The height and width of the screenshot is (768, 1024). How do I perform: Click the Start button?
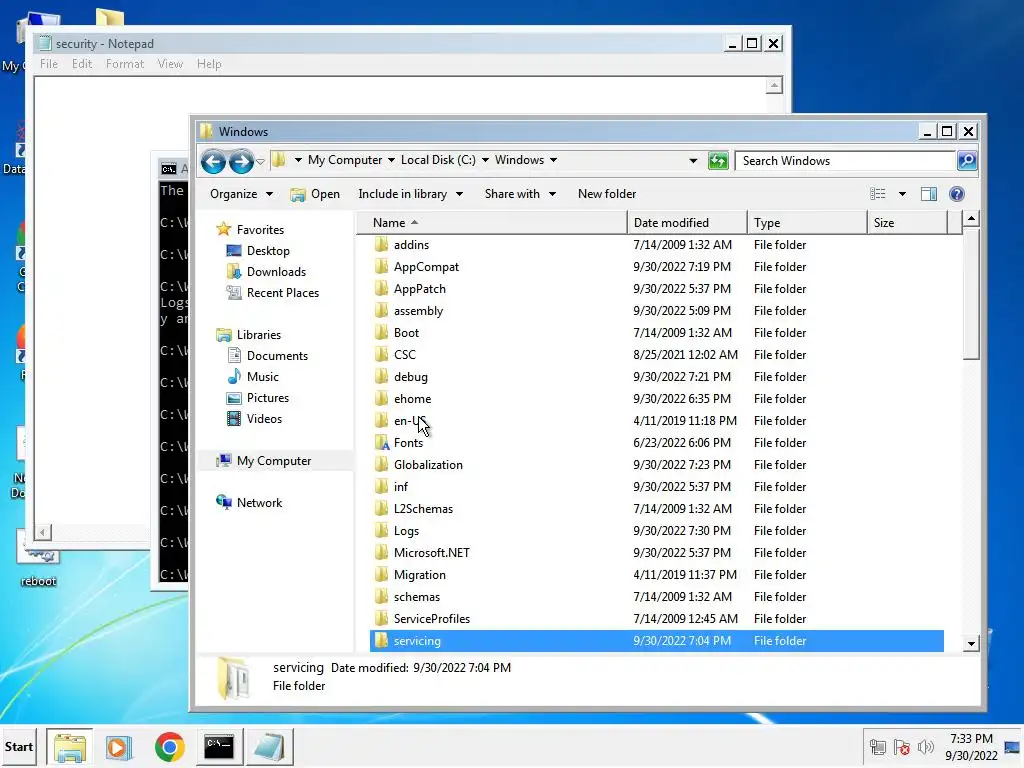point(19,747)
